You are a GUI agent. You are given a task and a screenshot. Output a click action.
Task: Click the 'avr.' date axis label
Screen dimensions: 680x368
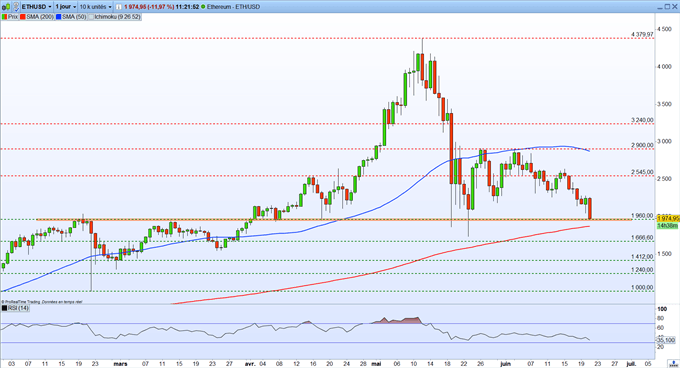coord(250,364)
